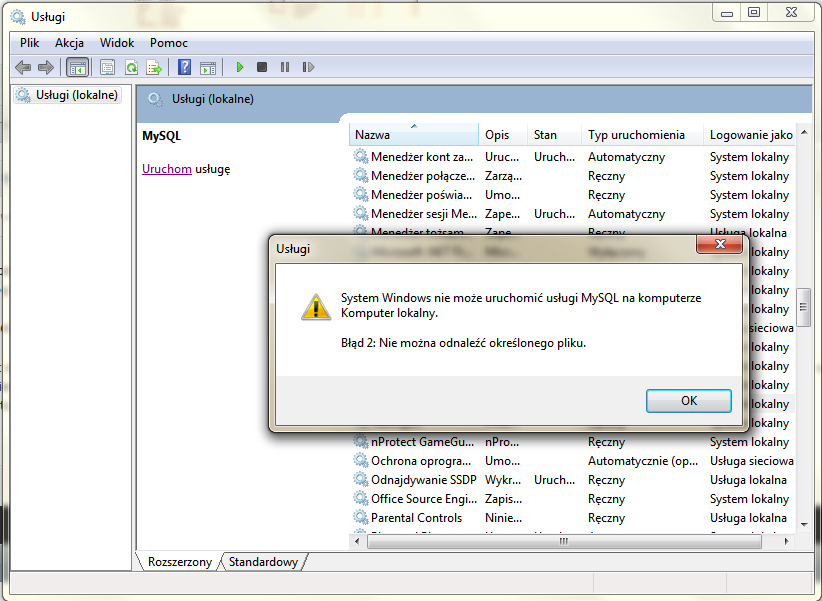Click the Export list toolbar icon
Viewport: 822px width, 601px height.
pos(154,67)
